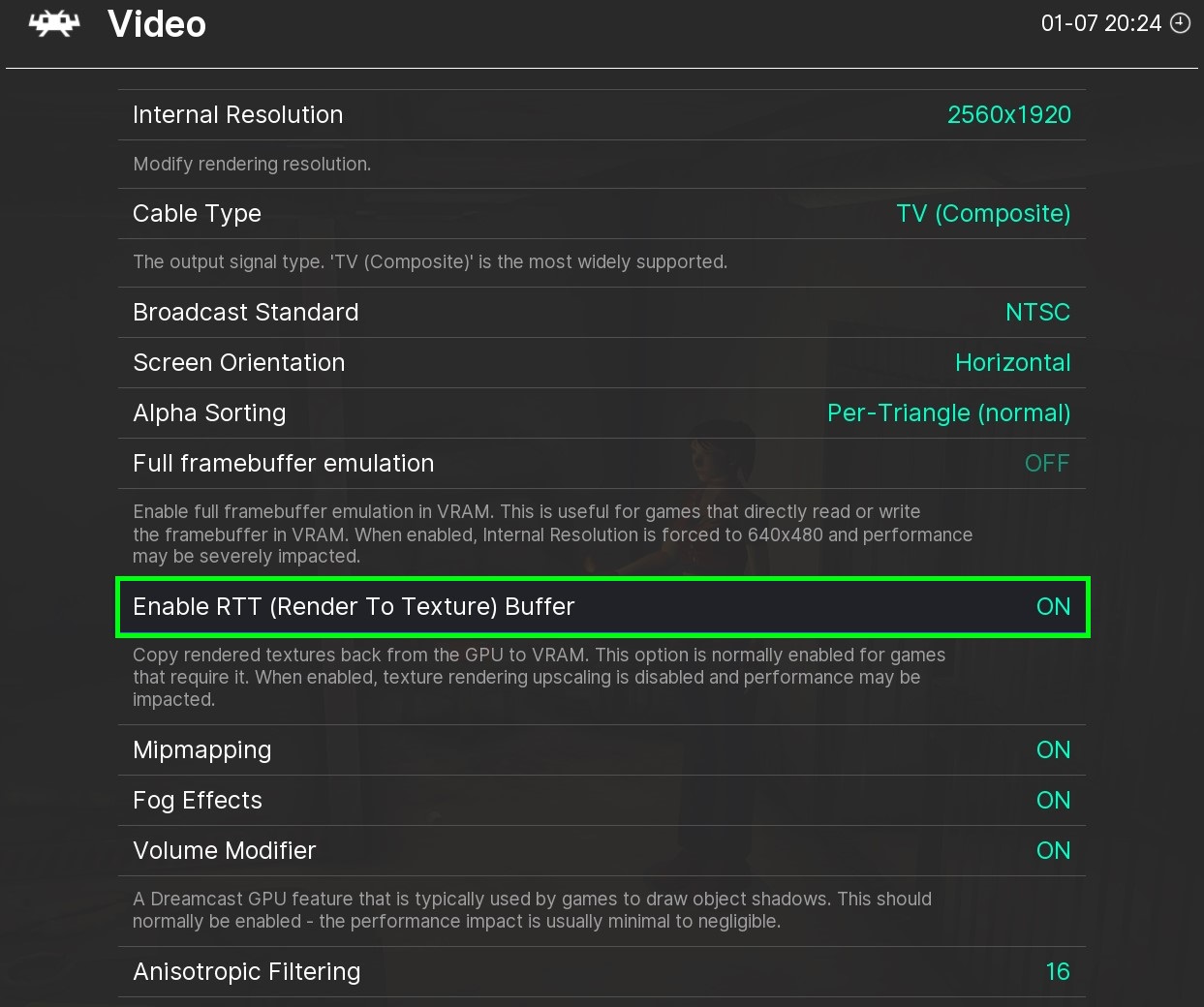
Task: Change the Horizontal orientation value
Action: (1012, 363)
